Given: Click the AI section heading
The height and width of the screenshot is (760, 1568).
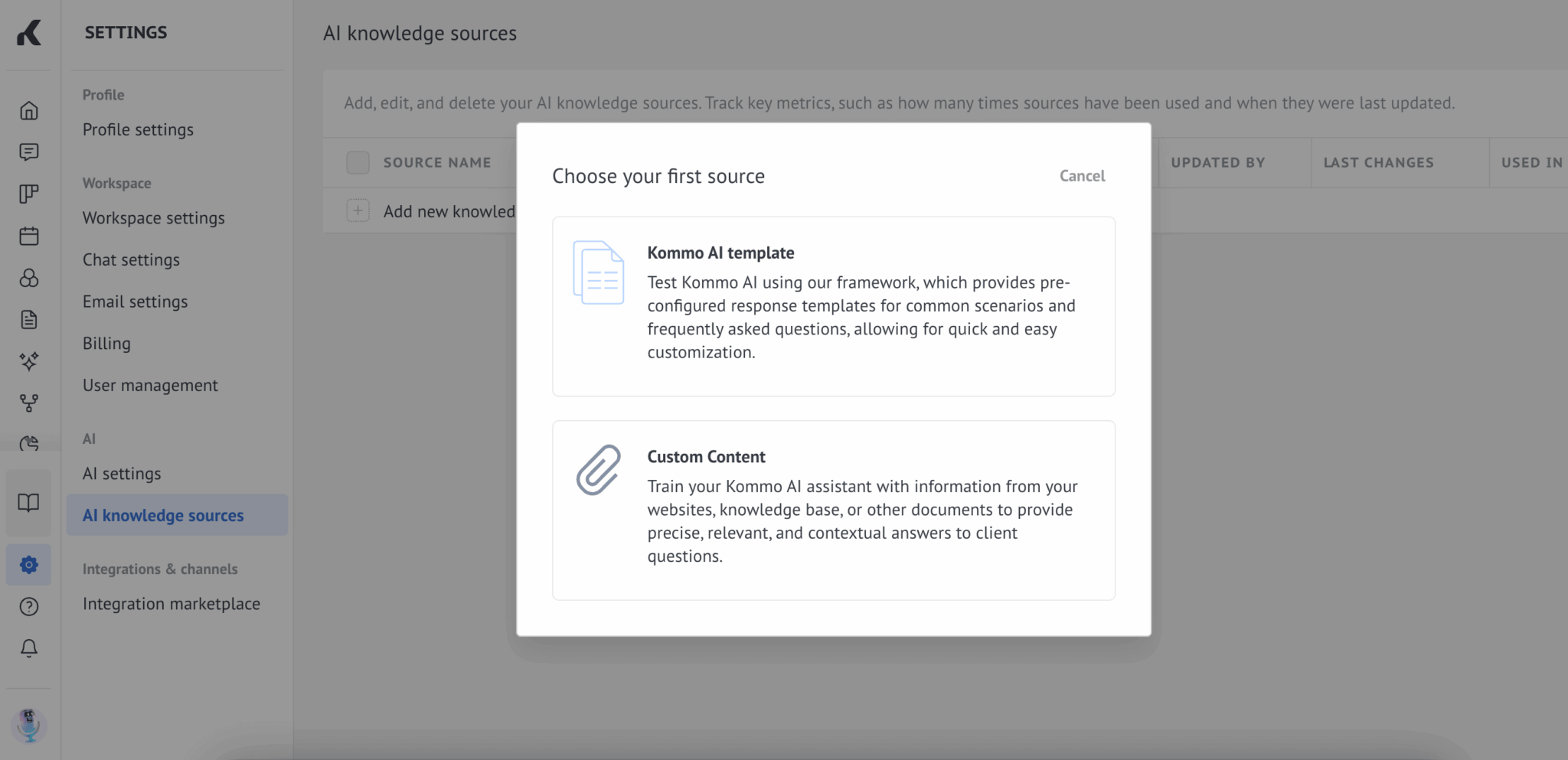Looking at the screenshot, I should click(89, 439).
